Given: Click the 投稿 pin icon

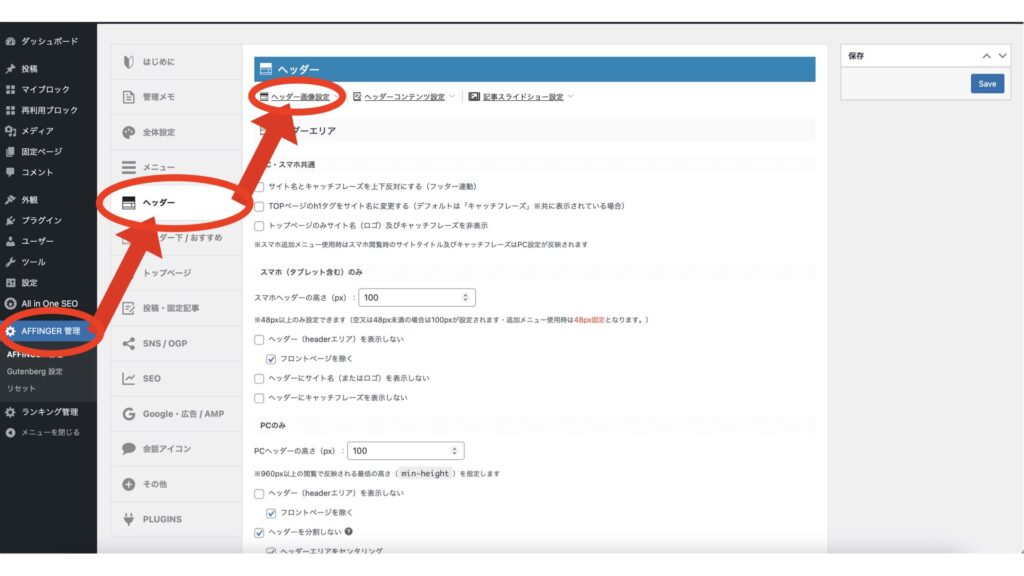Looking at the screenshot, I should click(10, 69).
